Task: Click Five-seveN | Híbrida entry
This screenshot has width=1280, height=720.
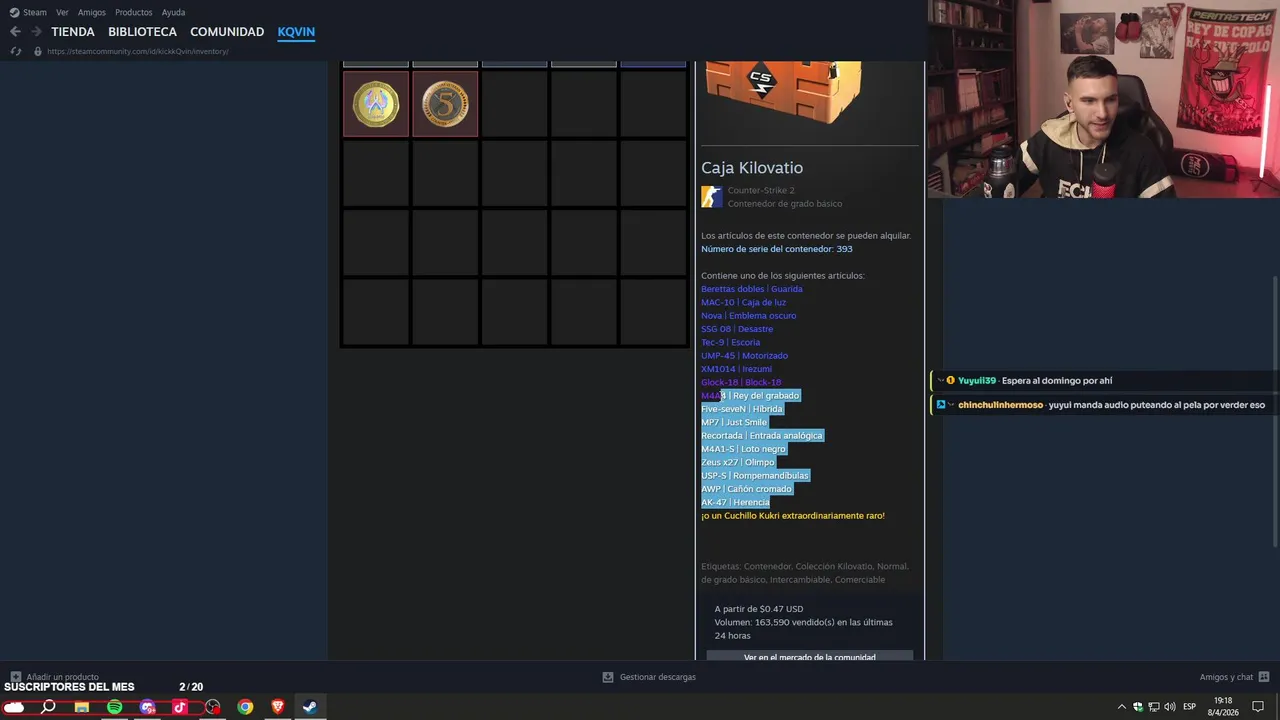Action: coord(742,409)
